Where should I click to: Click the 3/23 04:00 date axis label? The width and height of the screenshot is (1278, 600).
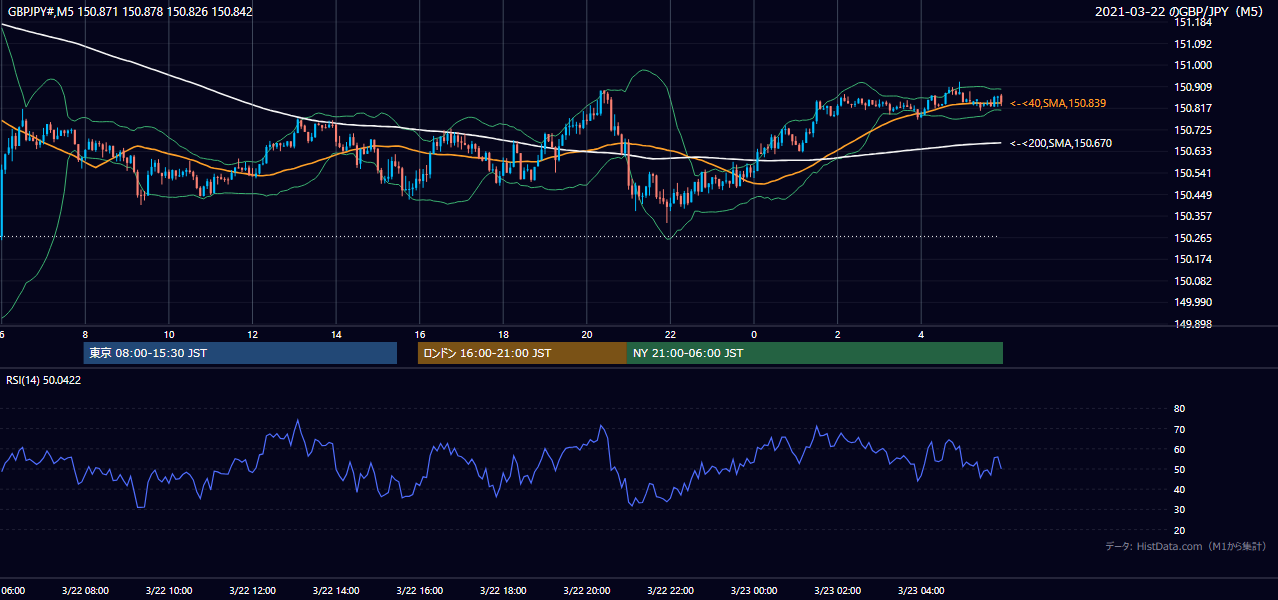click(921, 591)
